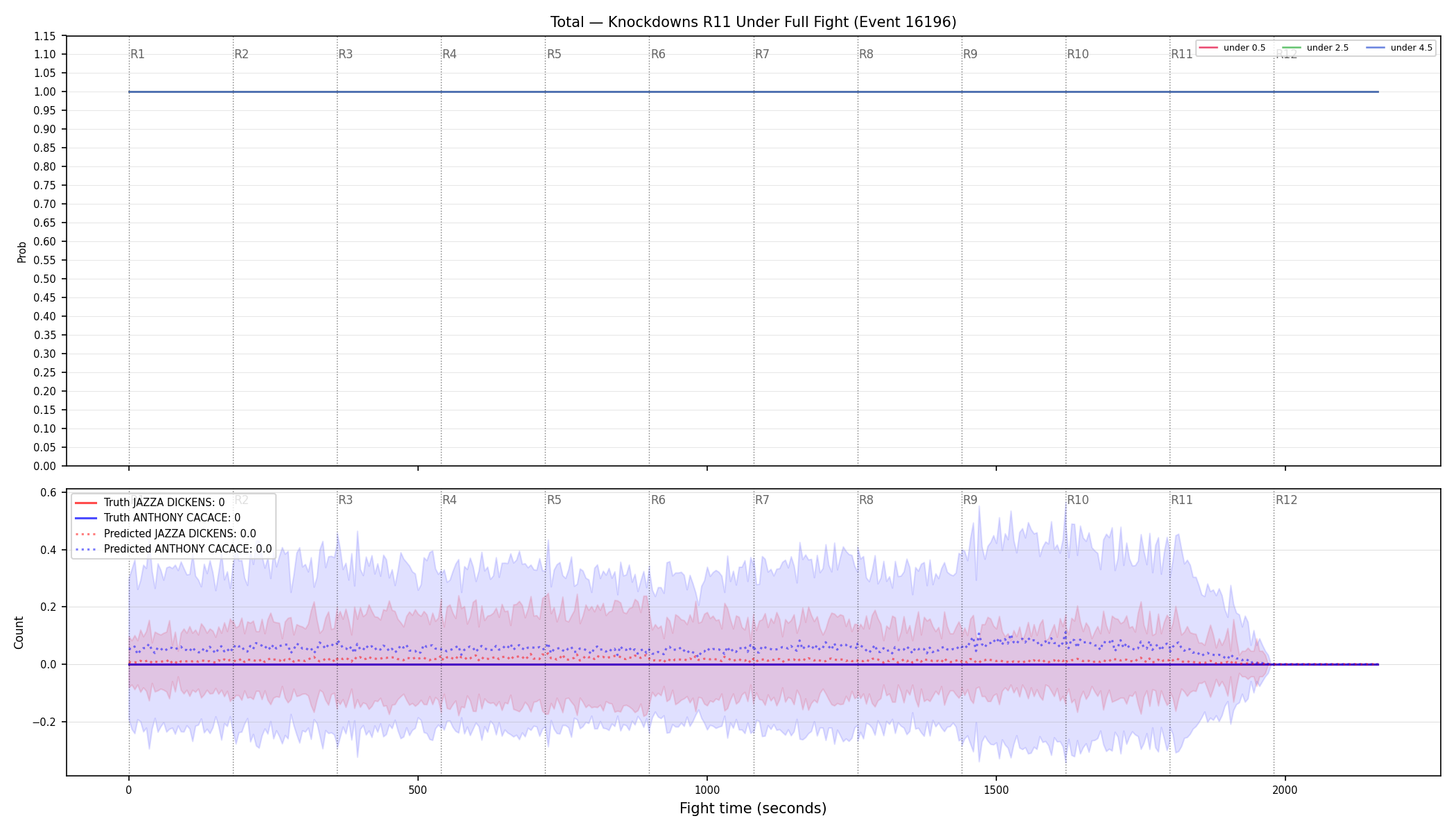Click the R5 round label in the Prob plot
1456x832 pixels.
(554, 54)
